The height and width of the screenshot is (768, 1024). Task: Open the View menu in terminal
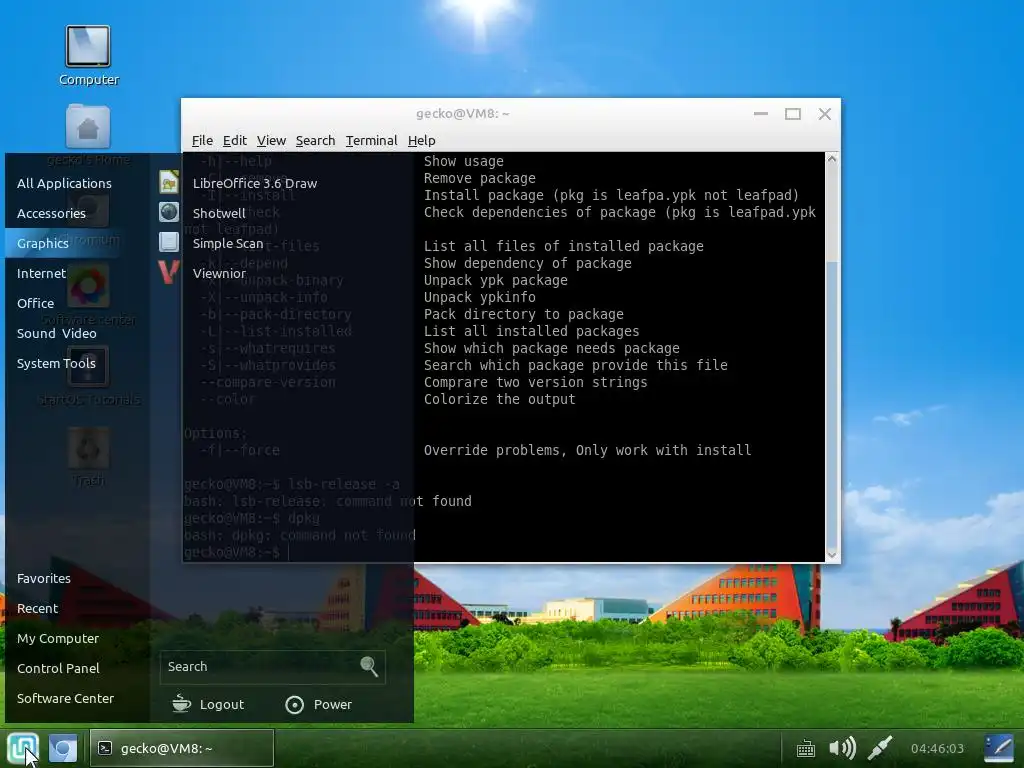[x=271, y=140]
